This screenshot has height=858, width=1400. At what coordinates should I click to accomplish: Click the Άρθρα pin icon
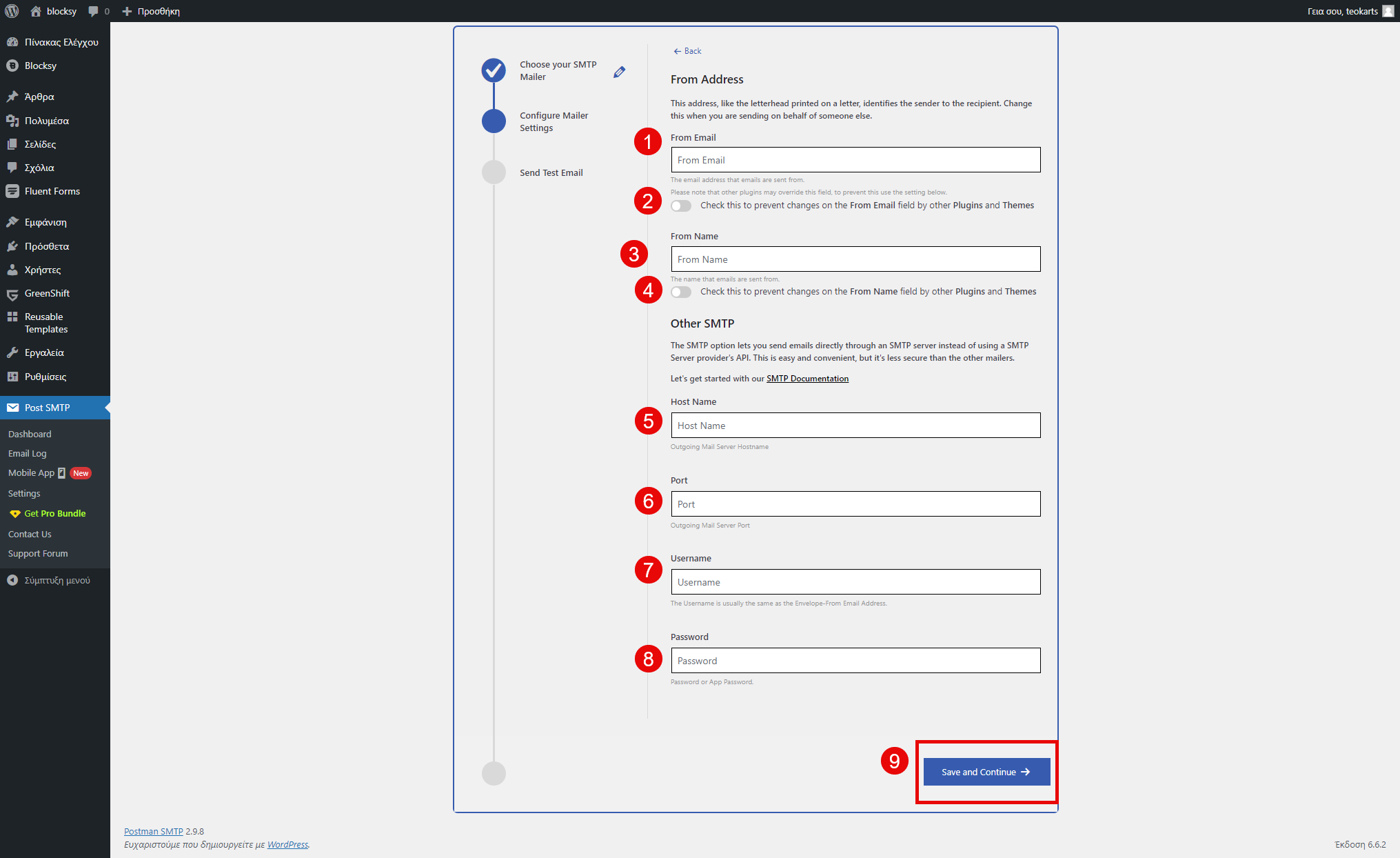[x=12, y=97]
